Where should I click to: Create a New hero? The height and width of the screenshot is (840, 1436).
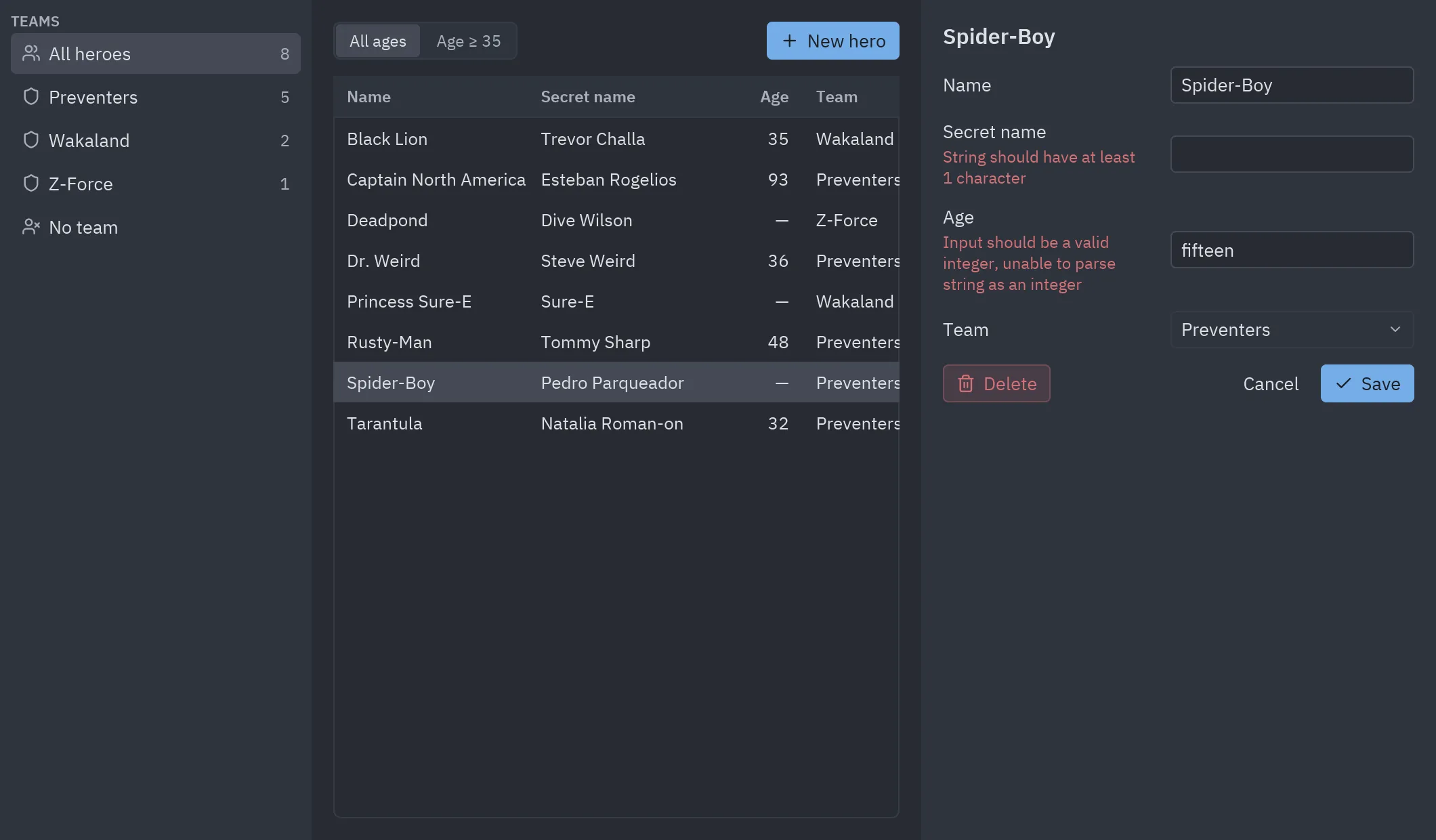pyautogui.click(x=833, y=41)
